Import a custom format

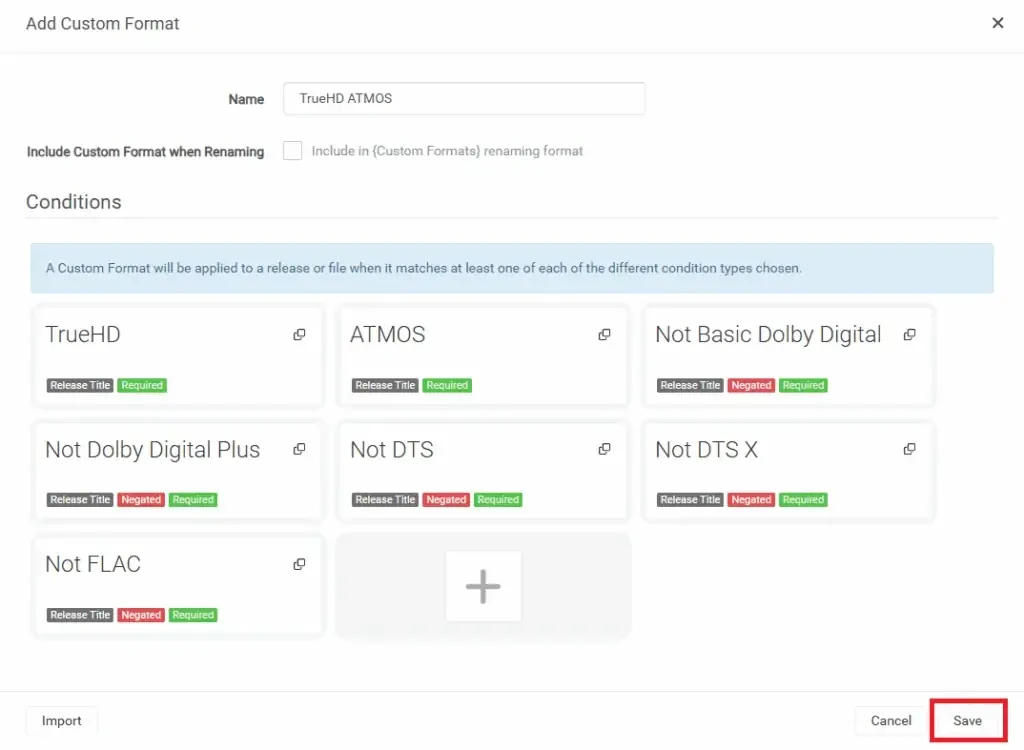click(x=61, y=720)
